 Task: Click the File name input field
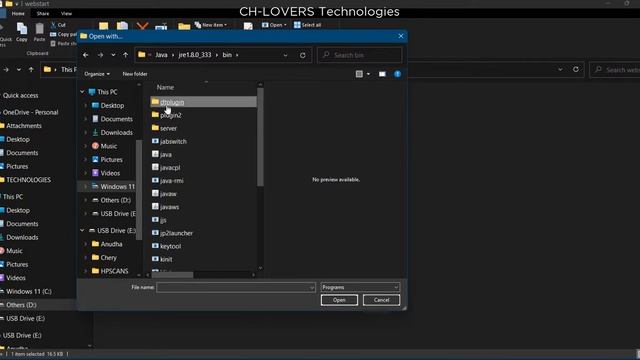(x=232, y=287)
